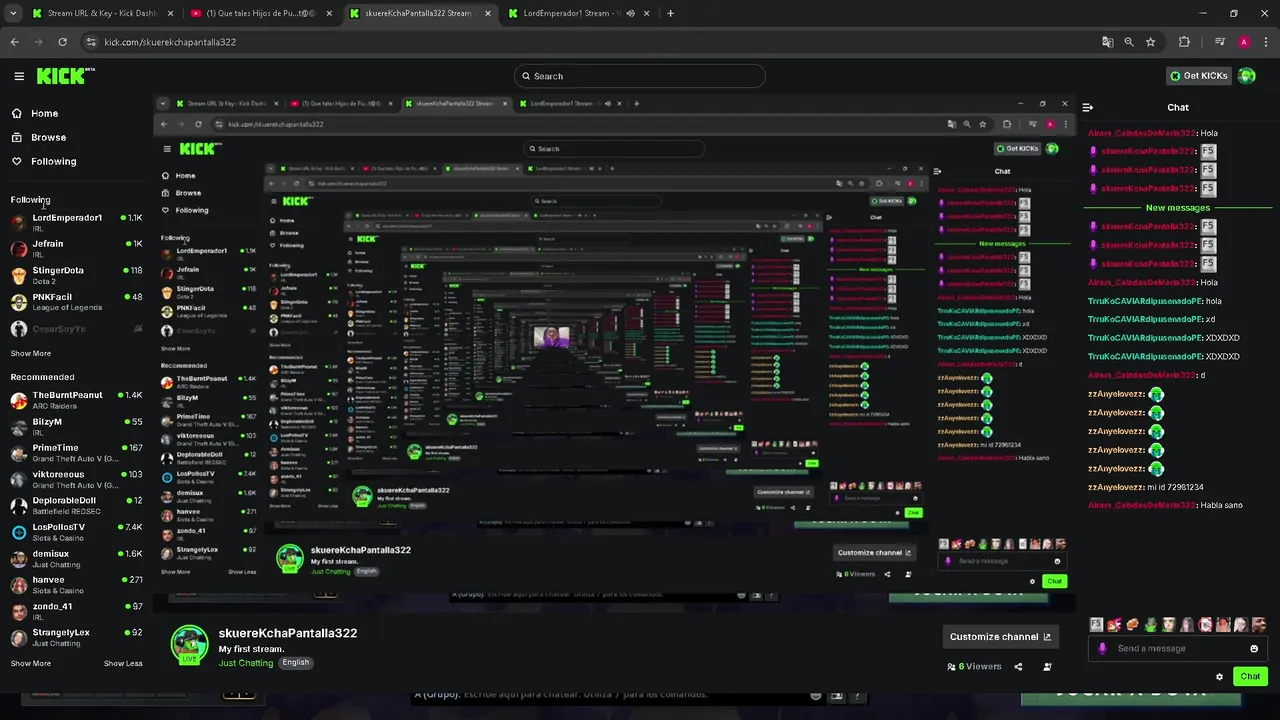Expand following list with Show More
Viewport: 1280px width, 720px height.
point(31,353)
